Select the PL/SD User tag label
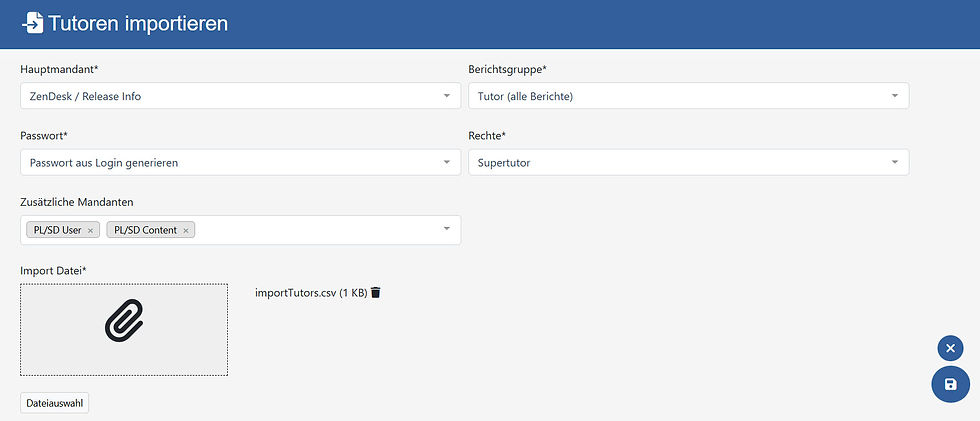 (x=57, y=230)
